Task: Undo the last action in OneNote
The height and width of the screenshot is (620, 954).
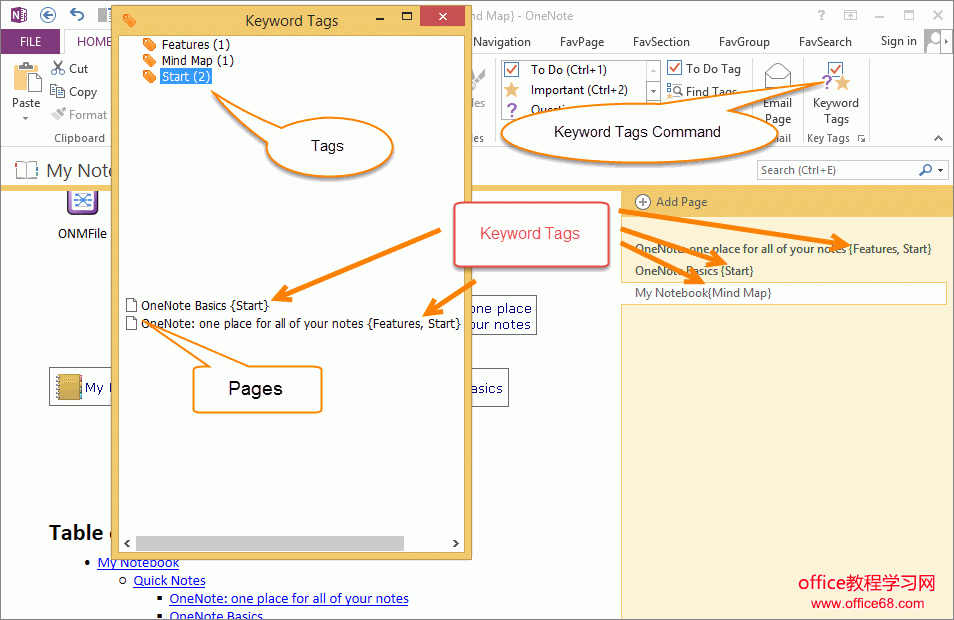Action: pos(77,14)
